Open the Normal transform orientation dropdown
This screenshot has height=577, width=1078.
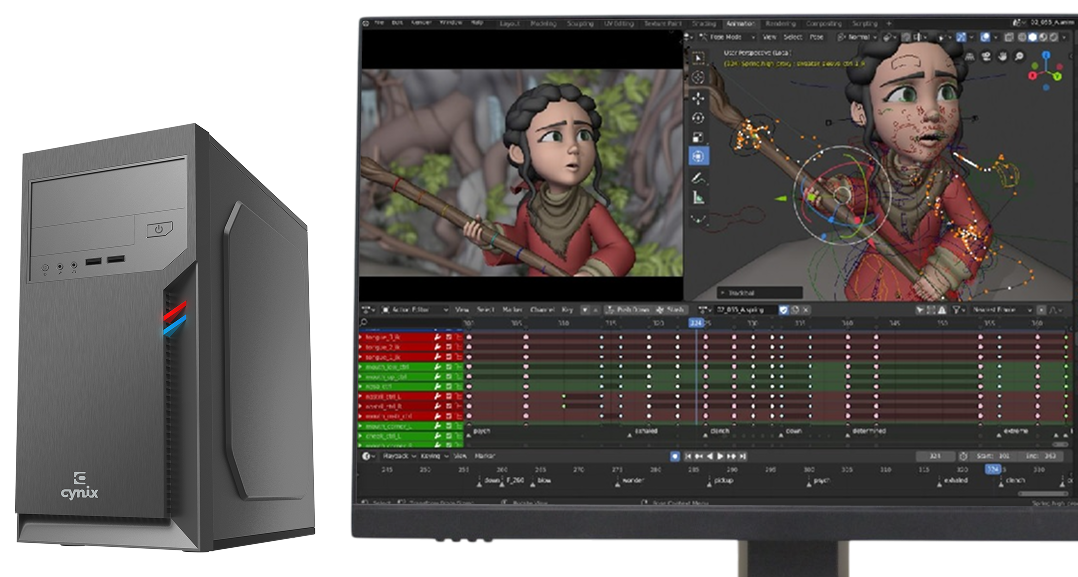[860, 37]
